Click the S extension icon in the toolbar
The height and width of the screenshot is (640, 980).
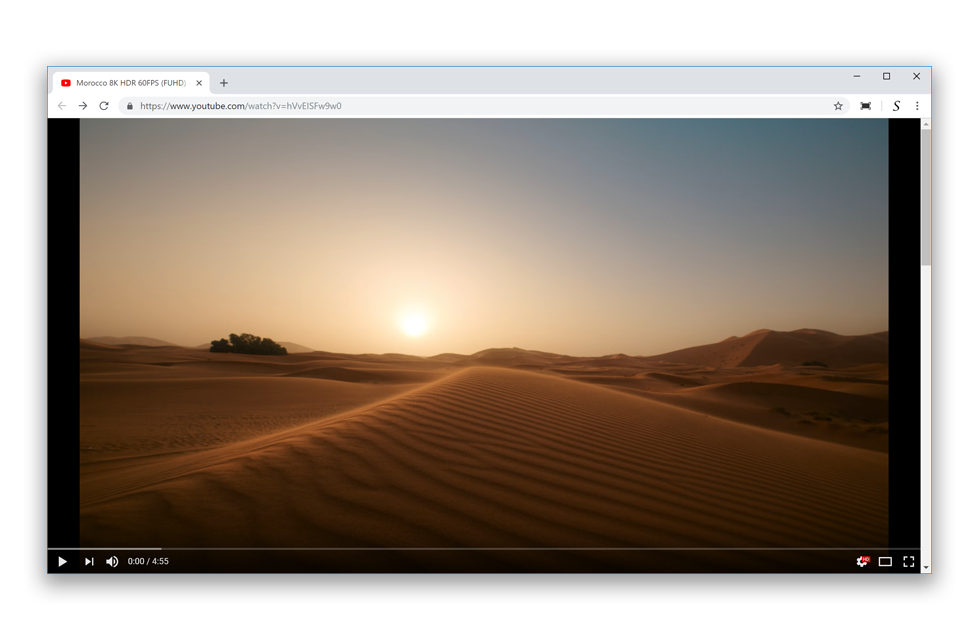coord(896,105)
